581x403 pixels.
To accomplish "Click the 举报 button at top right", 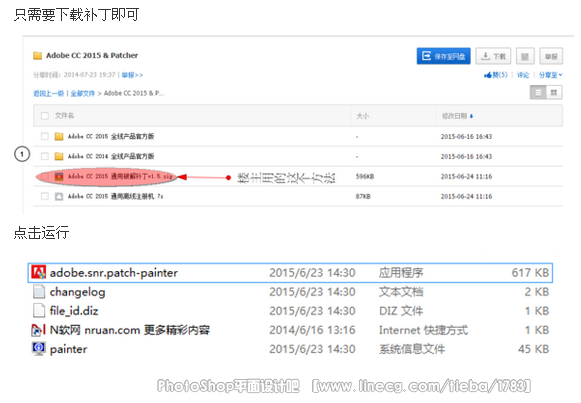I will pyautogui.click(x=551, y=56).
